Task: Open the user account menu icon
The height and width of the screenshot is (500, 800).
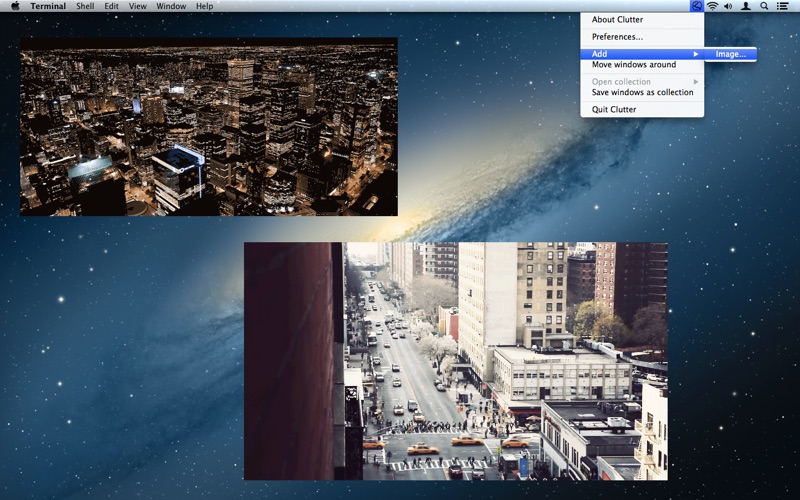Action: 746,6
